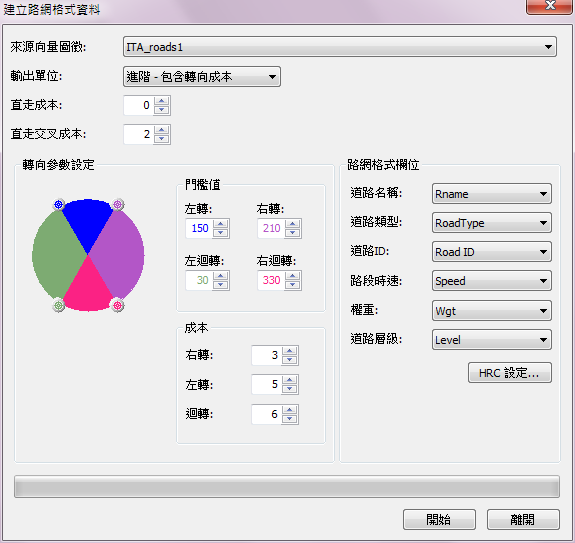Click the green left U-turn handle on the pie chart

tap(59, 305)
